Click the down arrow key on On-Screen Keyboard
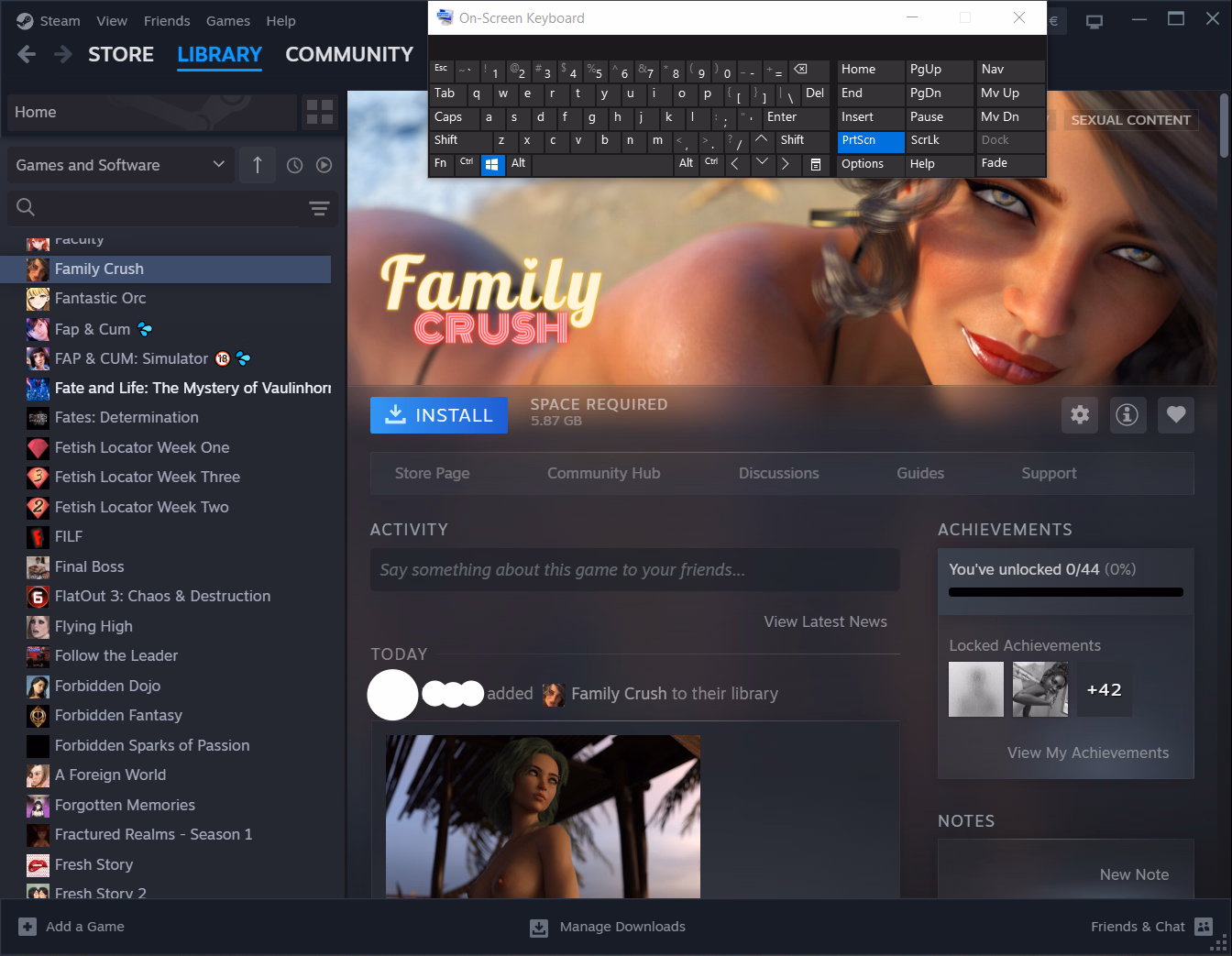Image resolution: width=1232 pixels, height=956 pixels. (x=762, y=164)
